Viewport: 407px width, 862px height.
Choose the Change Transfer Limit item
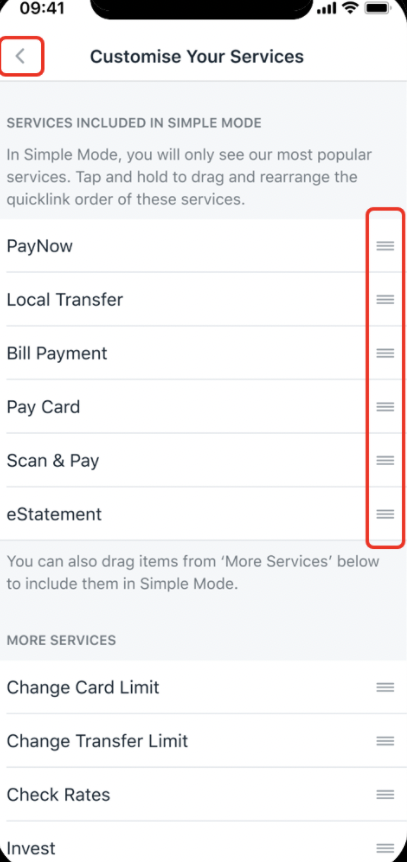(204, 741)
